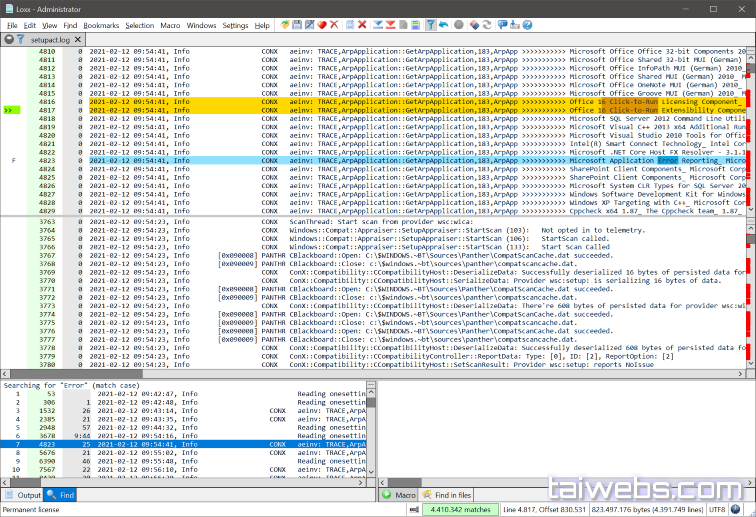The height and width of the screenshot is (517, 756).
Task: Click the blue undo arrow icon
Action: coord(443,24)
